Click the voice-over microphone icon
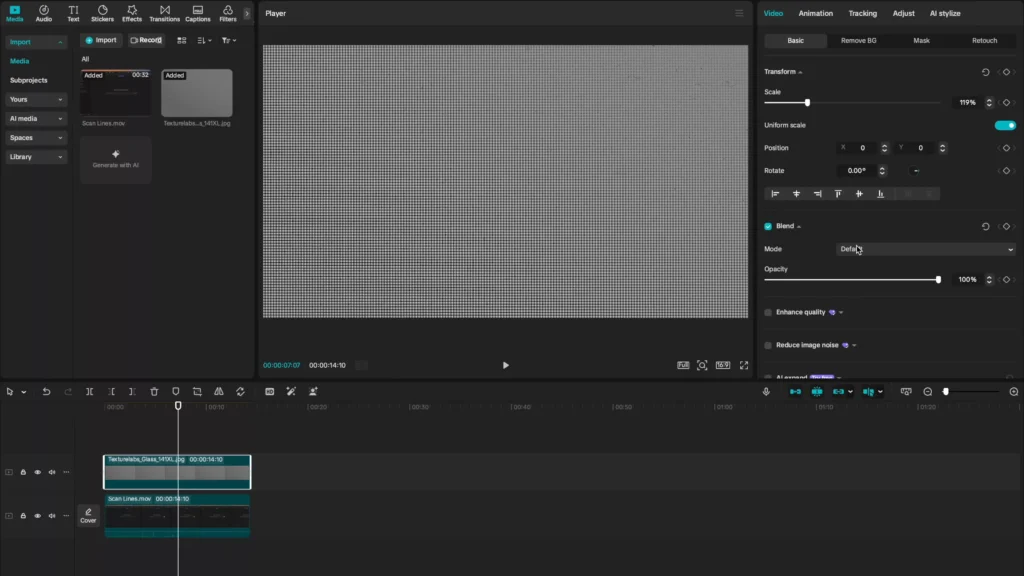Screen dimensions: 1024x576 click(765, 392)
